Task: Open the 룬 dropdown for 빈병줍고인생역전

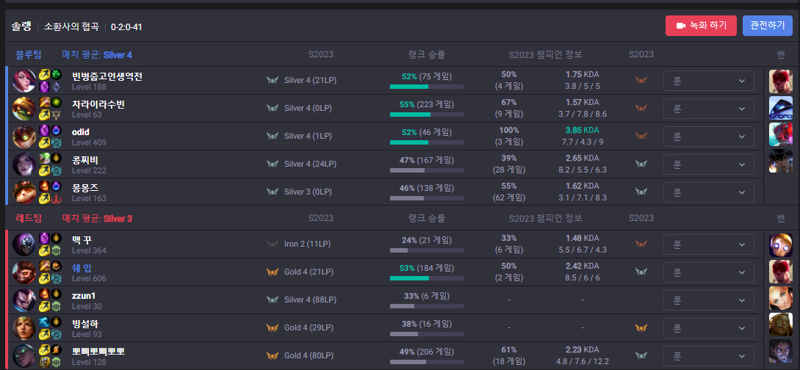Action: (x=708, y=81)
